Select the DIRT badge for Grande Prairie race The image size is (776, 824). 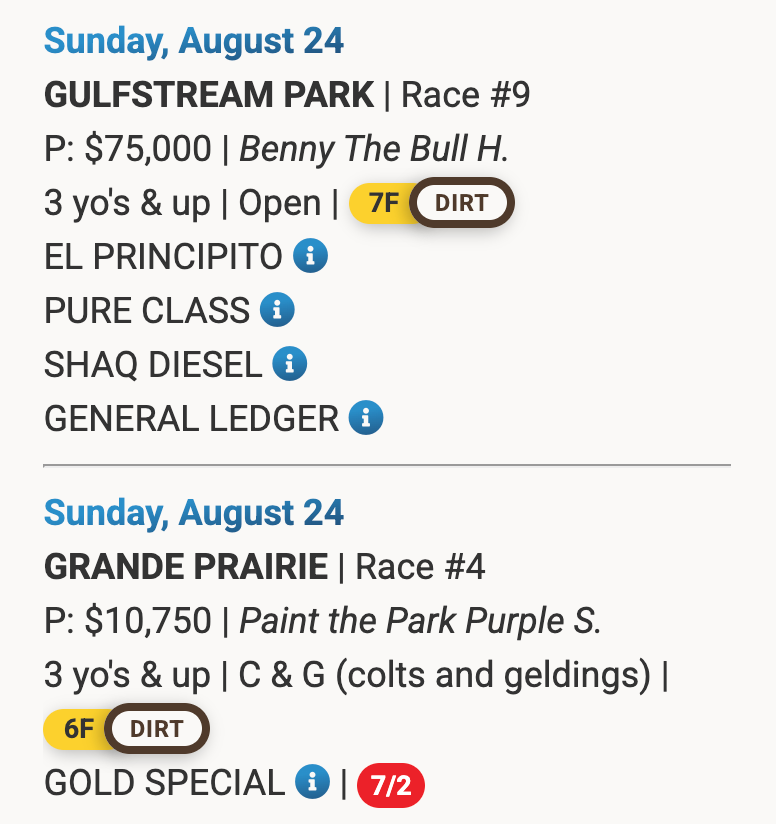point(157,729)
